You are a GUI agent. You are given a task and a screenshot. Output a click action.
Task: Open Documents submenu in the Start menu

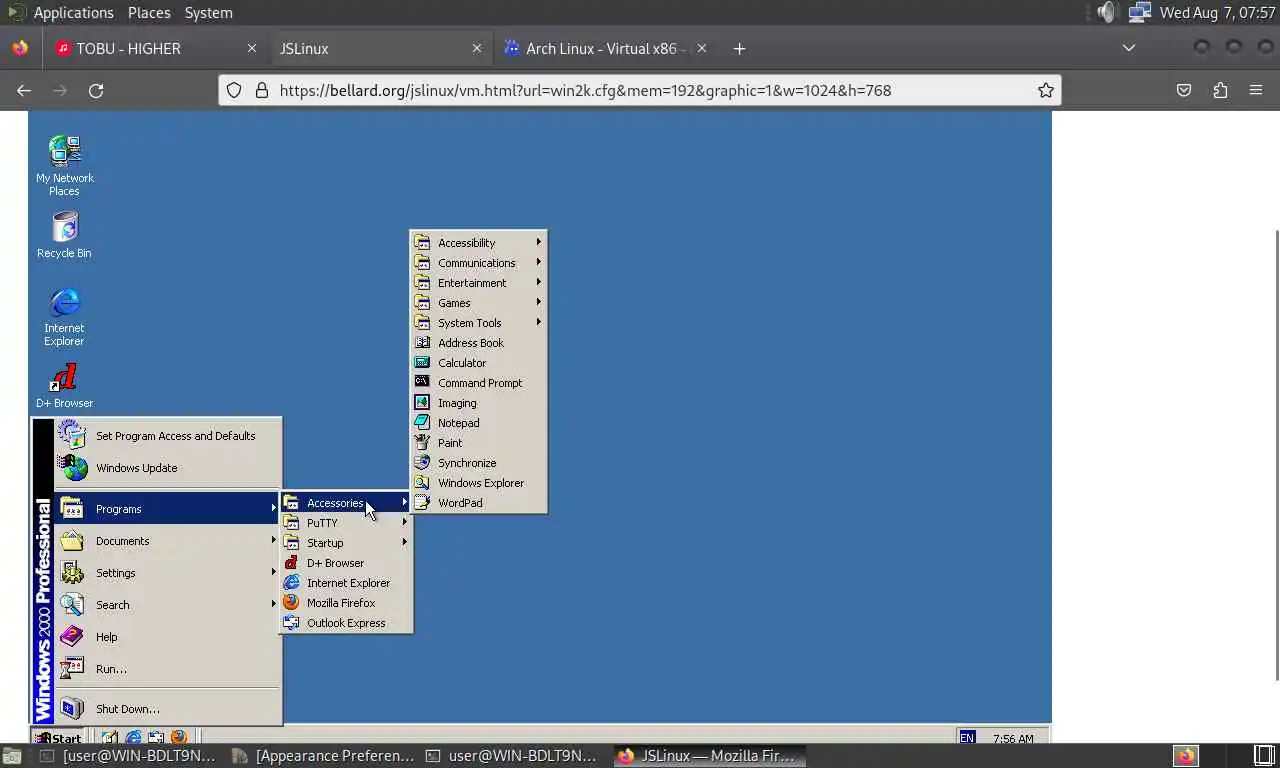[x=168, y=541]
